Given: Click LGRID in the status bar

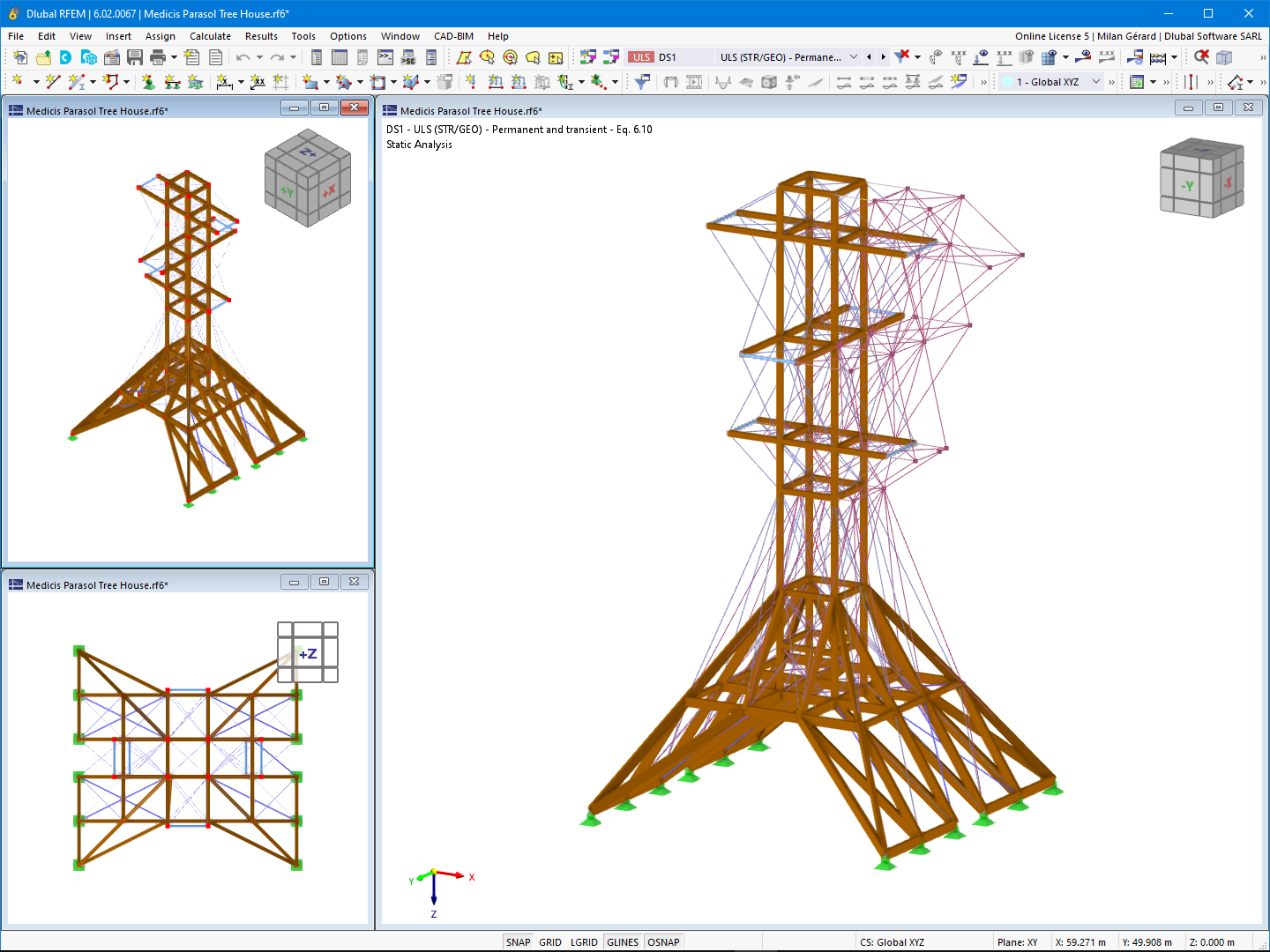Looking at the screenshot, I should [x=584, y=941].
